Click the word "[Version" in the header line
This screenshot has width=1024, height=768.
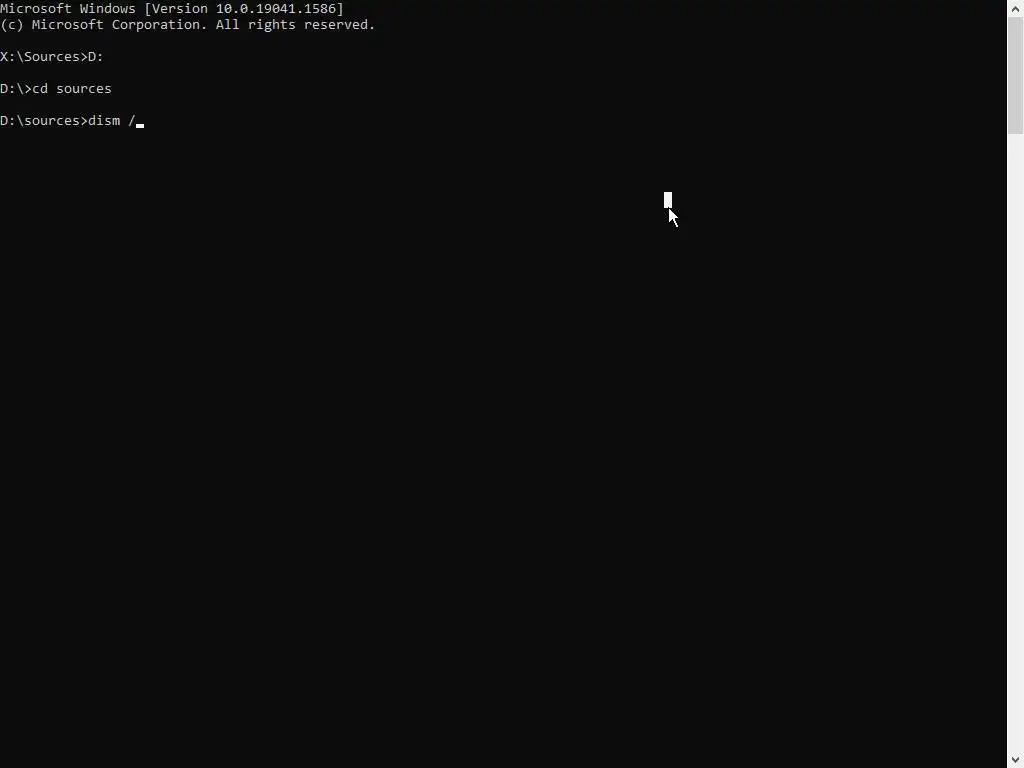[x=176, y=8]
